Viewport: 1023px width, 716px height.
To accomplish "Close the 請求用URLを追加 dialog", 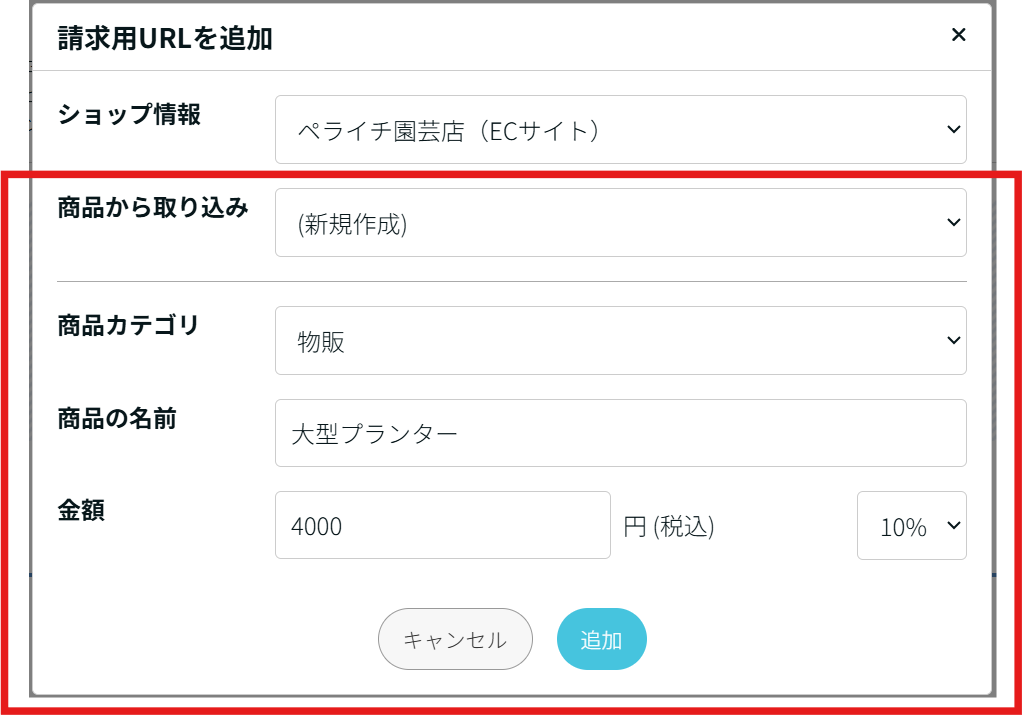I will click(958, 36).
